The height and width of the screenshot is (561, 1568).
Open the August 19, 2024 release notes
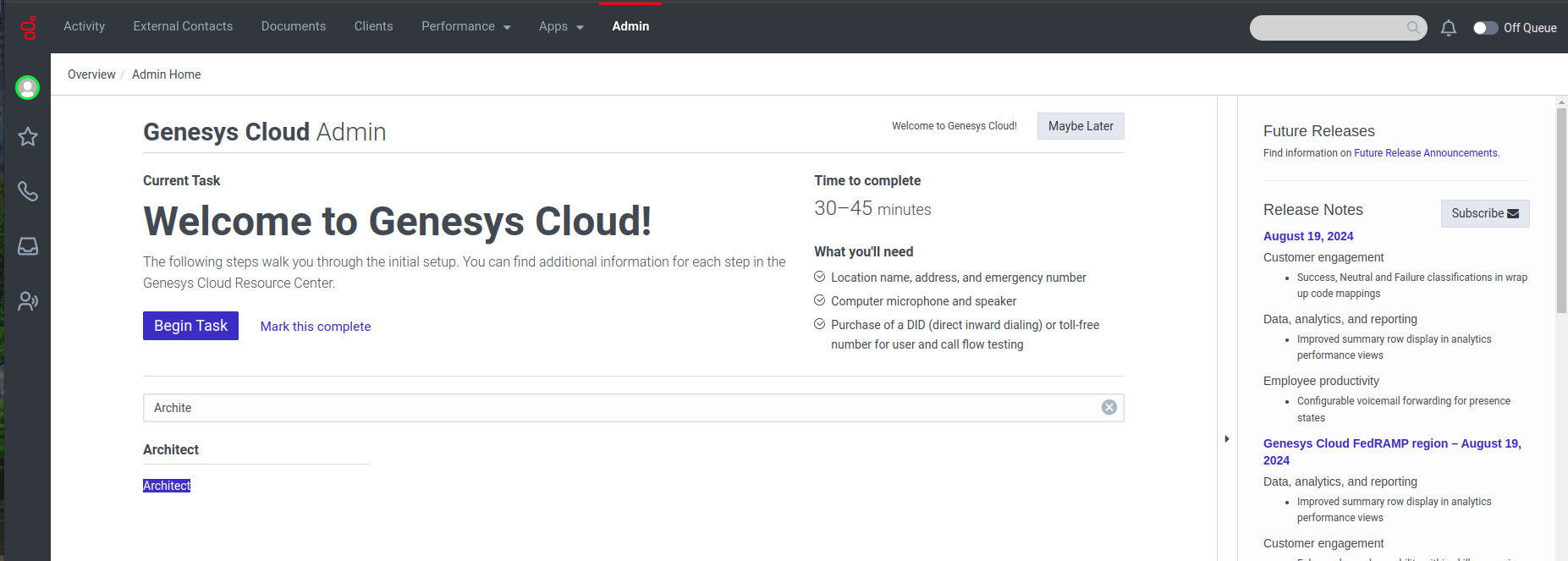[1308, 236]
